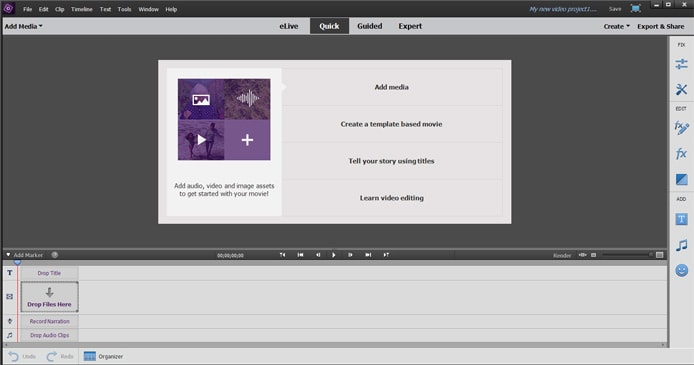Open the Create dropdown
This screenshot has width=694, height=365.
point(617,26)
